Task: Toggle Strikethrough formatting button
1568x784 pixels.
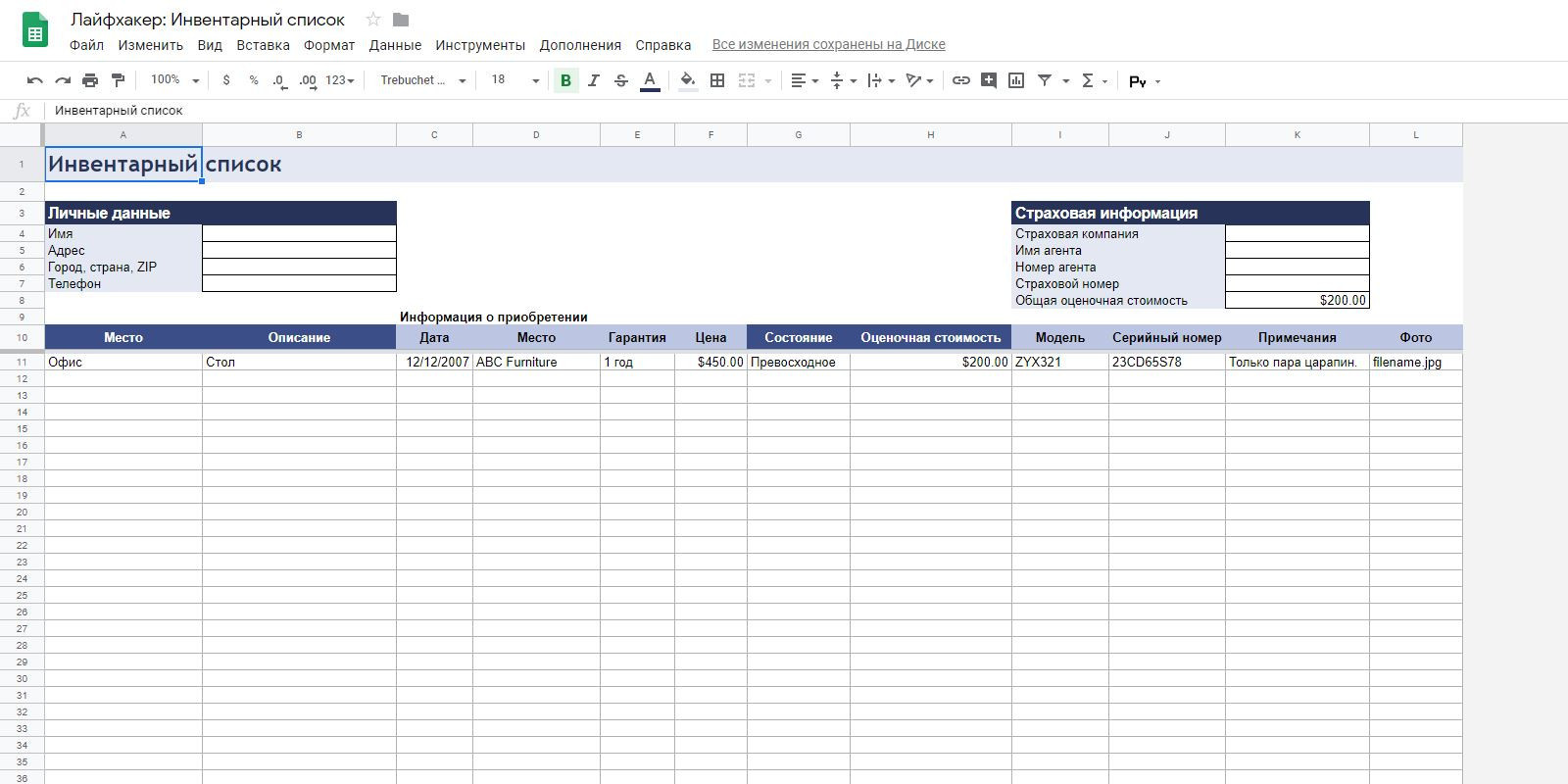Action: coord(620,80)
